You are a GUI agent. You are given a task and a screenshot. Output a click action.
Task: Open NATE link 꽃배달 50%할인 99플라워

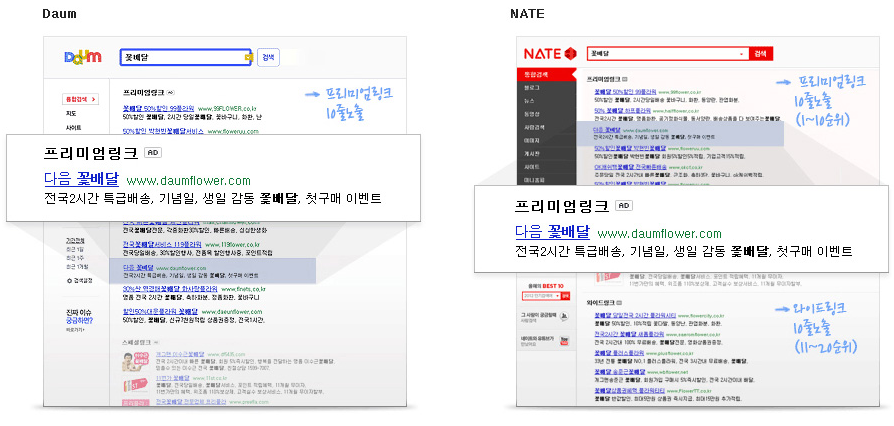click(x=624, y=91)
